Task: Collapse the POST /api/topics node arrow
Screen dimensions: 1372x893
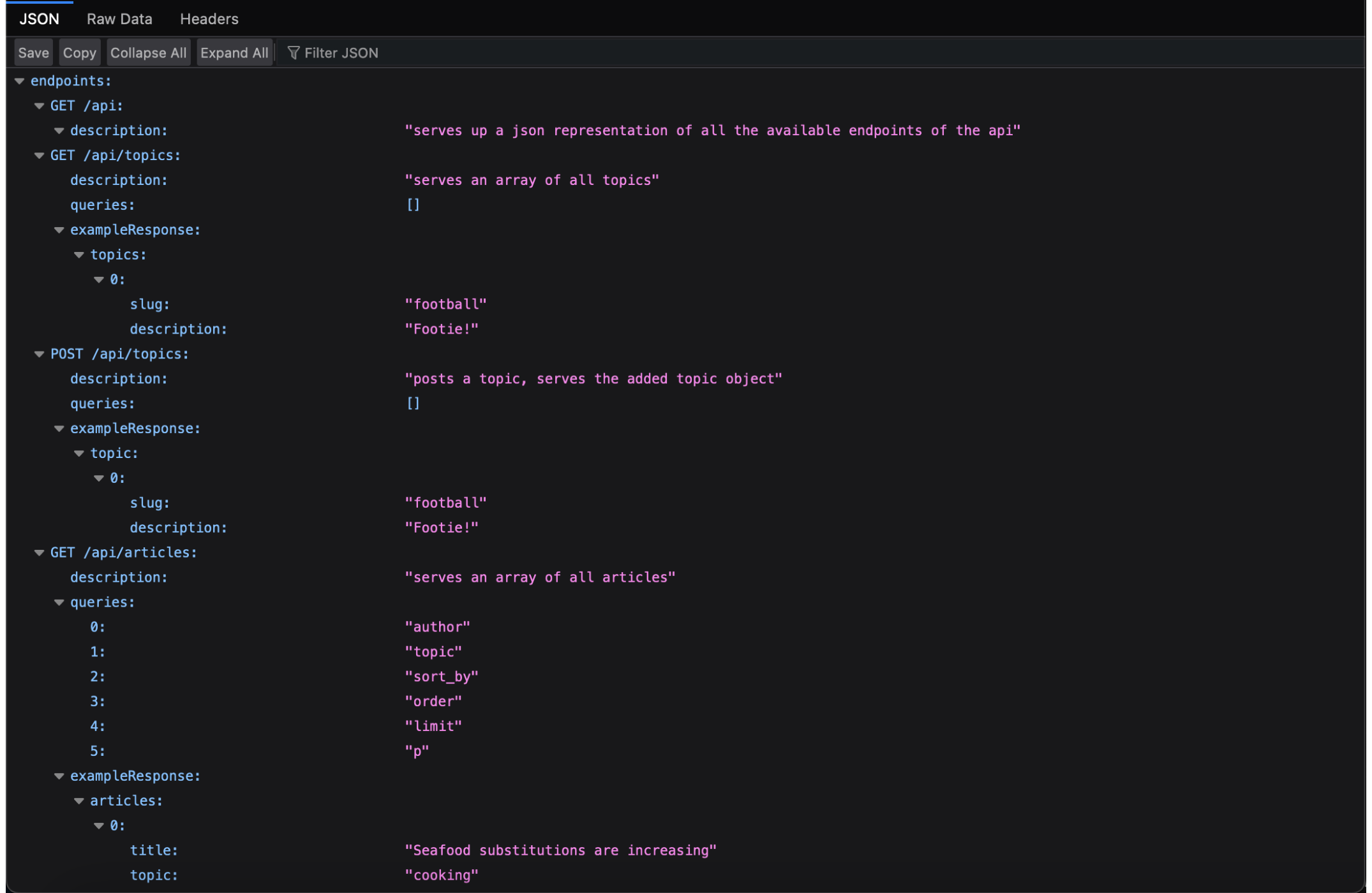Action: (40, 354)
